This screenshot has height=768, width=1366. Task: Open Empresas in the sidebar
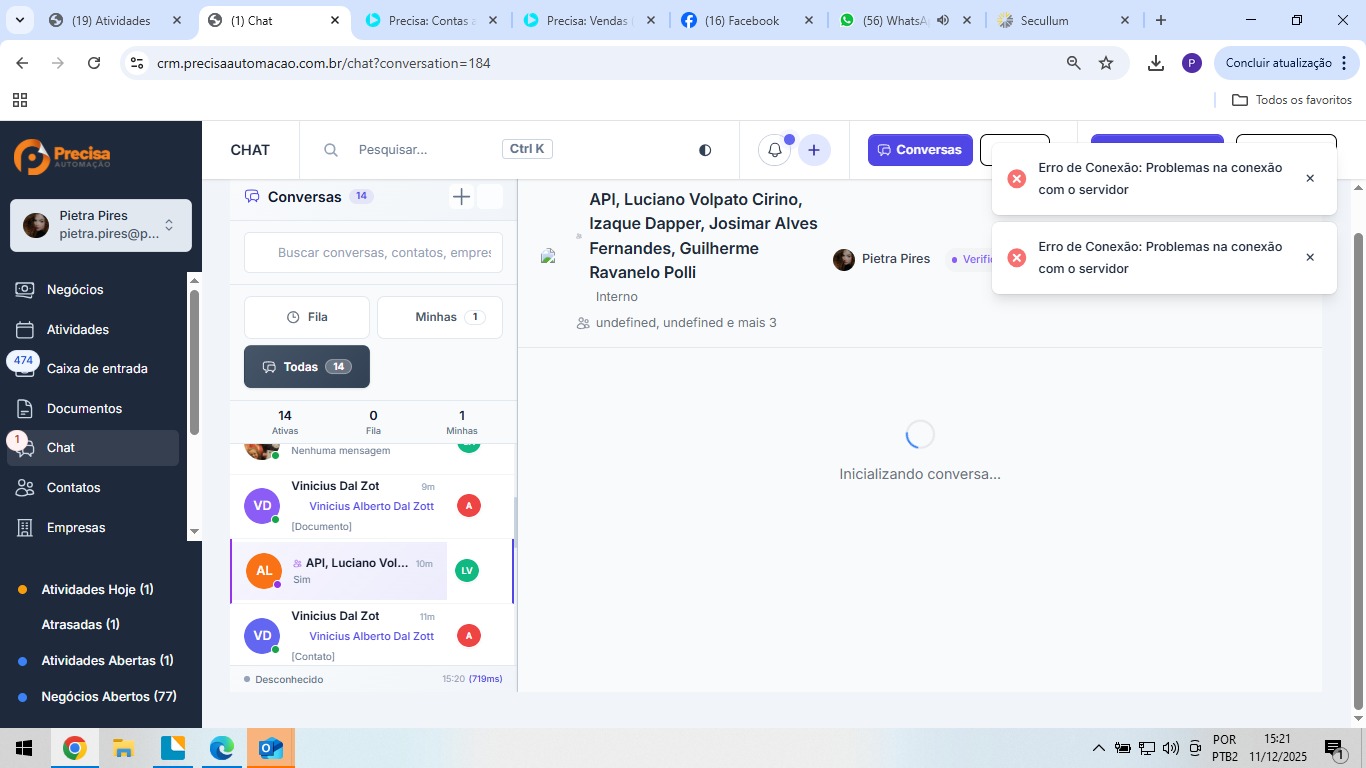tap(75, 528)
